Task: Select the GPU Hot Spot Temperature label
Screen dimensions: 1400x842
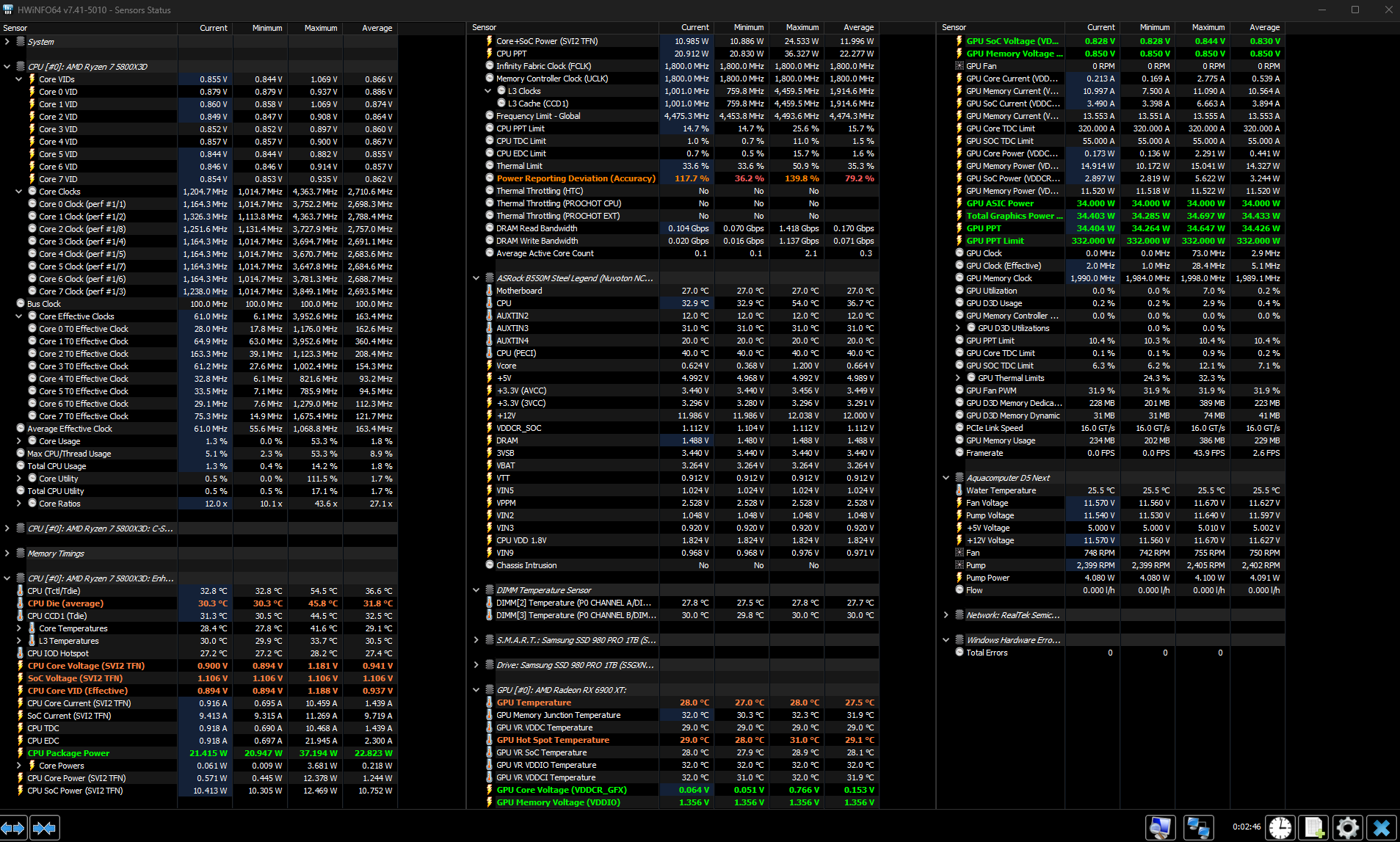Action: pos(553,740)
